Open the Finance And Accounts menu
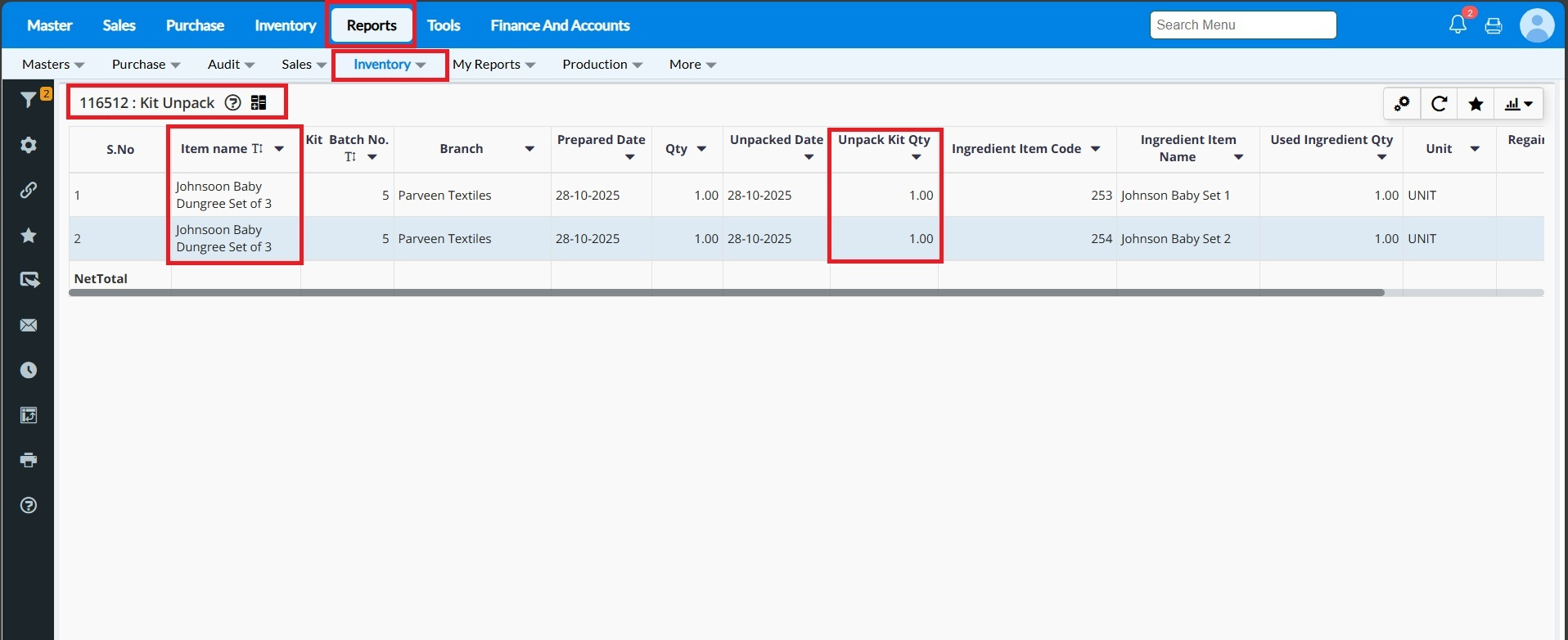Viewport: 1568px width, 640px height. (x=560, y=25)
